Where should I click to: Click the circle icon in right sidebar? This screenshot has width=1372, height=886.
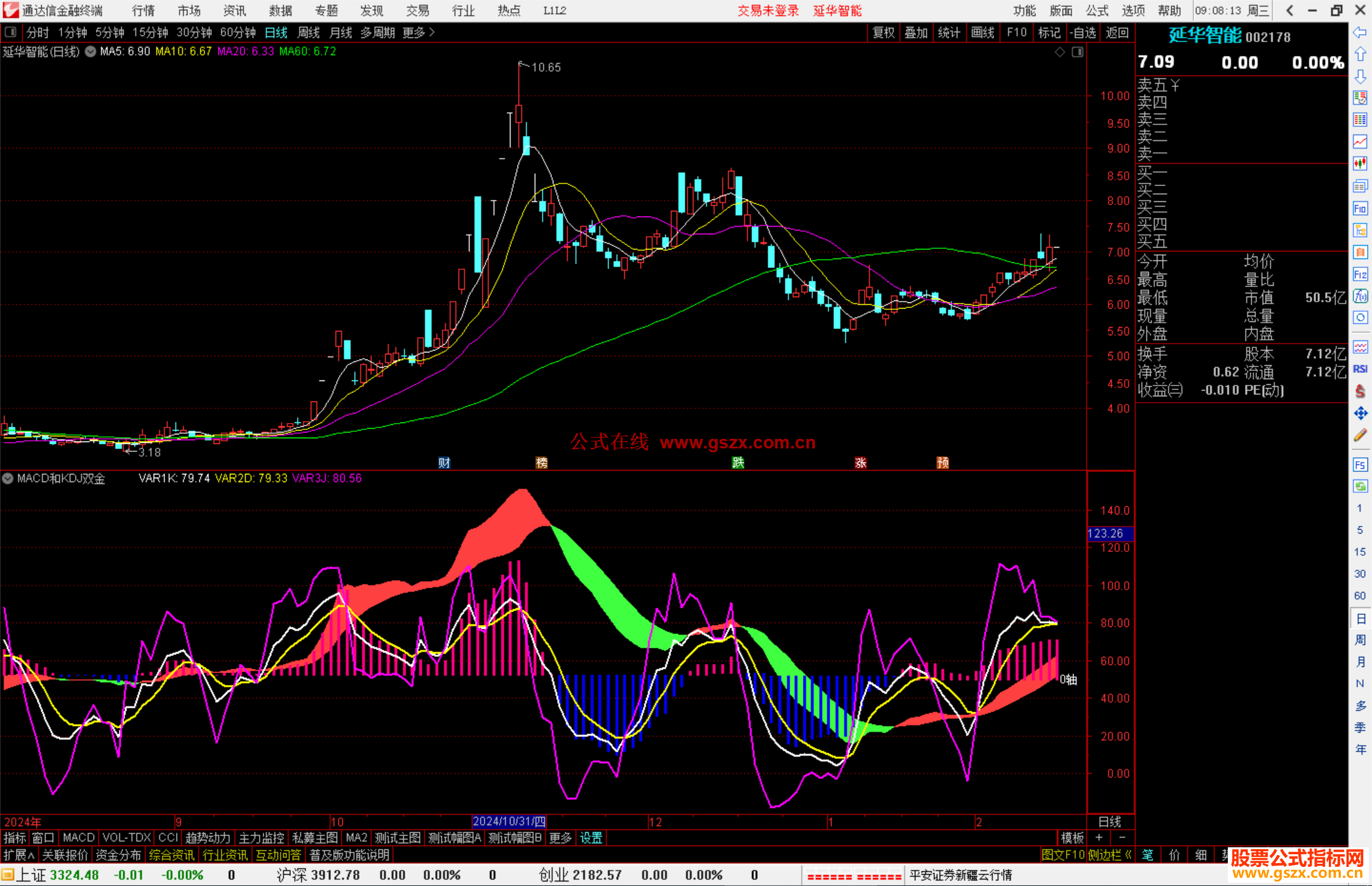pyautogui.click(x=1360, y=318)
